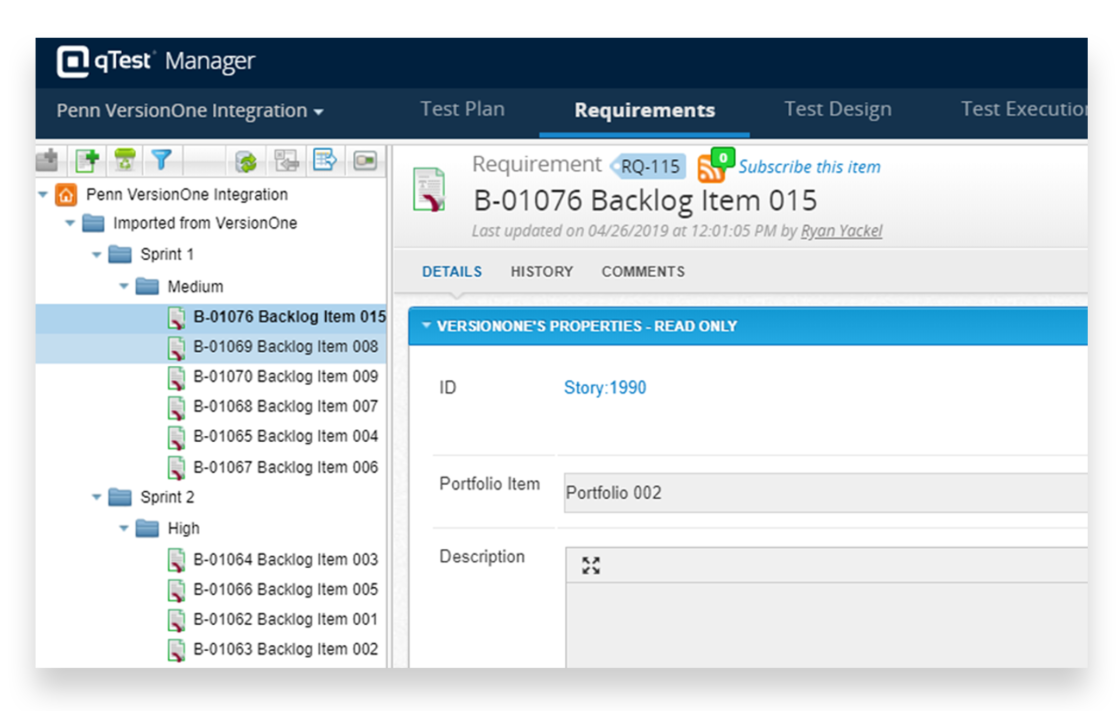Open the Ryan Yackel user link

tap(841, 231)
